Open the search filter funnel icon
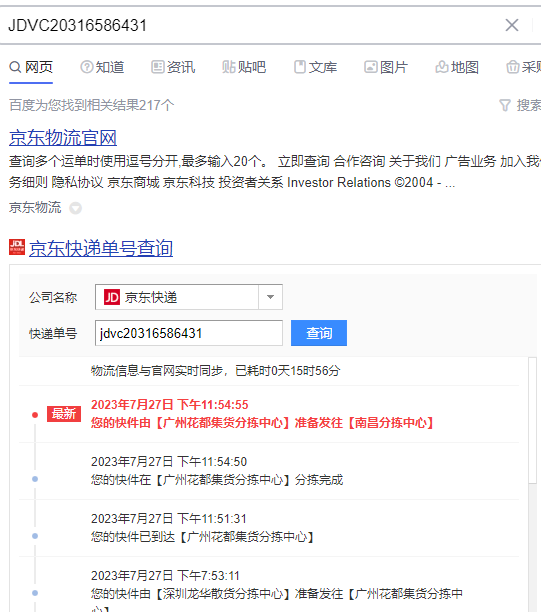Image resolution: width=541 pixels, height=612 pixels. [x=505, y=105]
